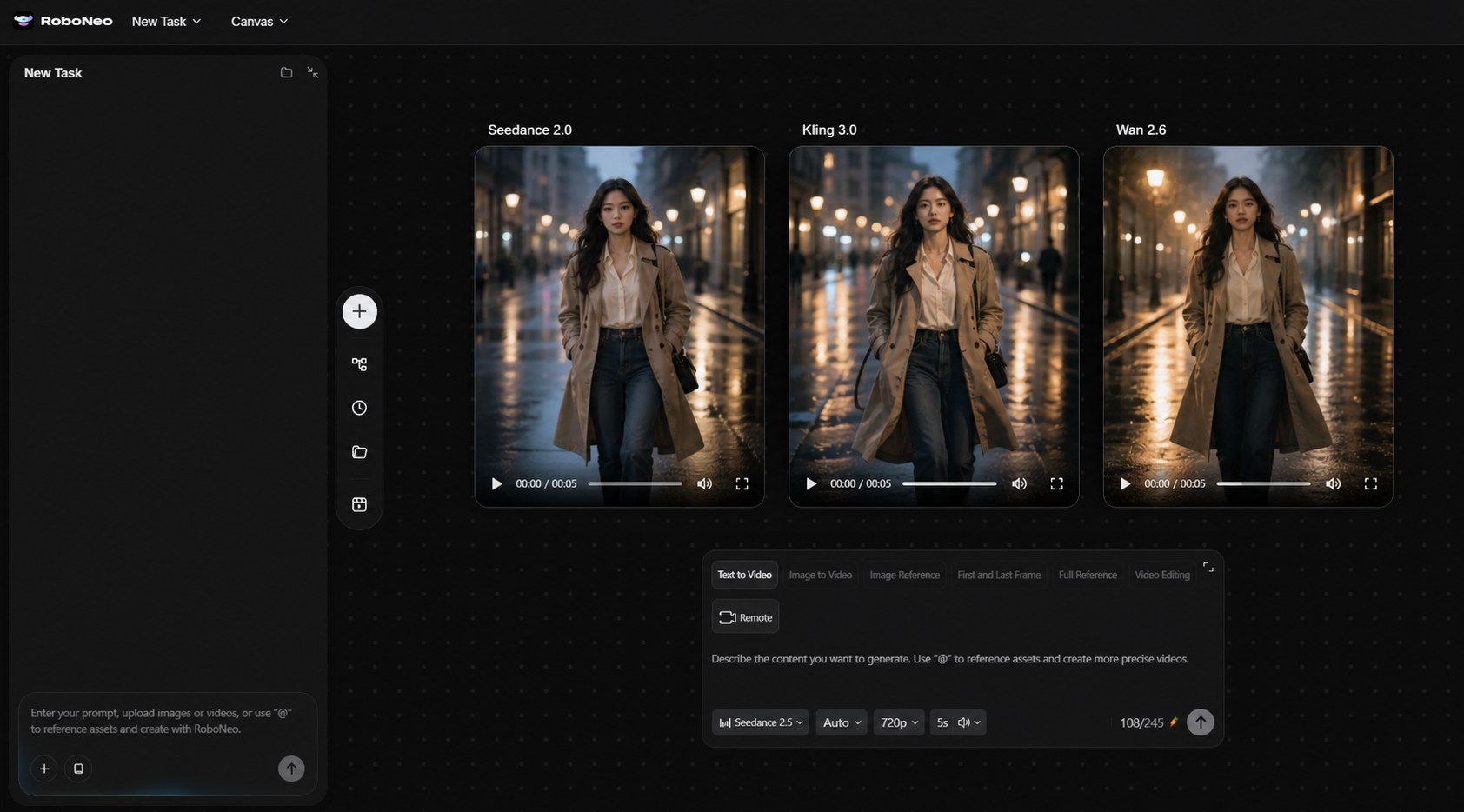Click the Wan 2.6 video title
1464x812 pixels.
pyautogui.click(x=1141, y=130)
